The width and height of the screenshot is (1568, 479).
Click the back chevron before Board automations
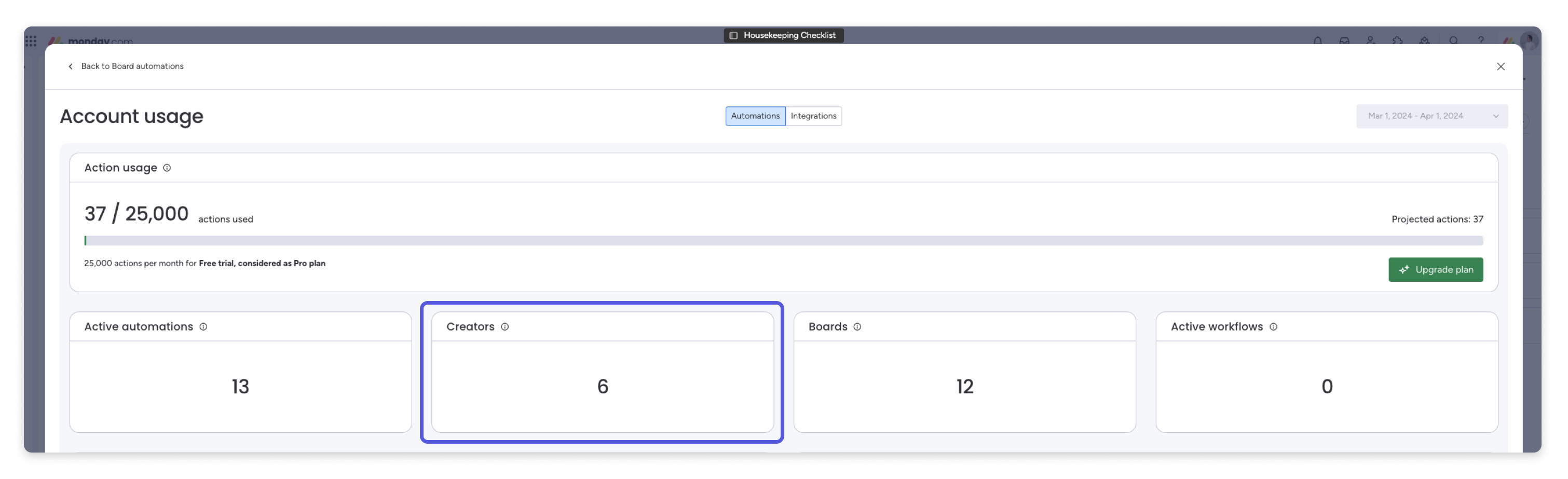[x=71, y=66]
